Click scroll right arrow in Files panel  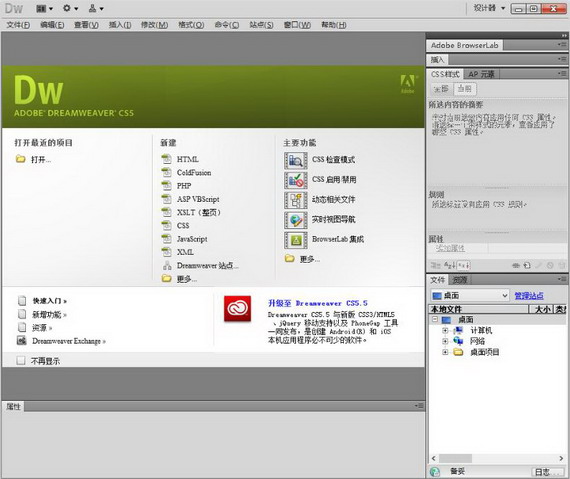click(x=561, y=458)
